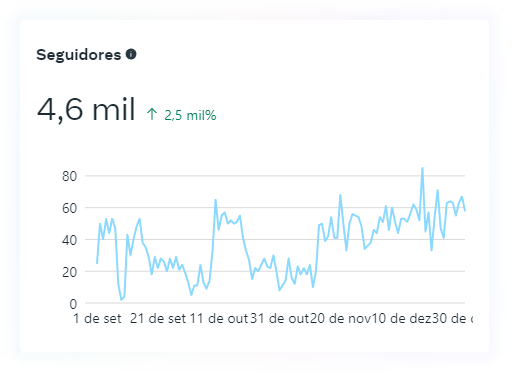Click the 20 de nov axis label
This screenshot has height=392, width=529.
coord(340,318)
